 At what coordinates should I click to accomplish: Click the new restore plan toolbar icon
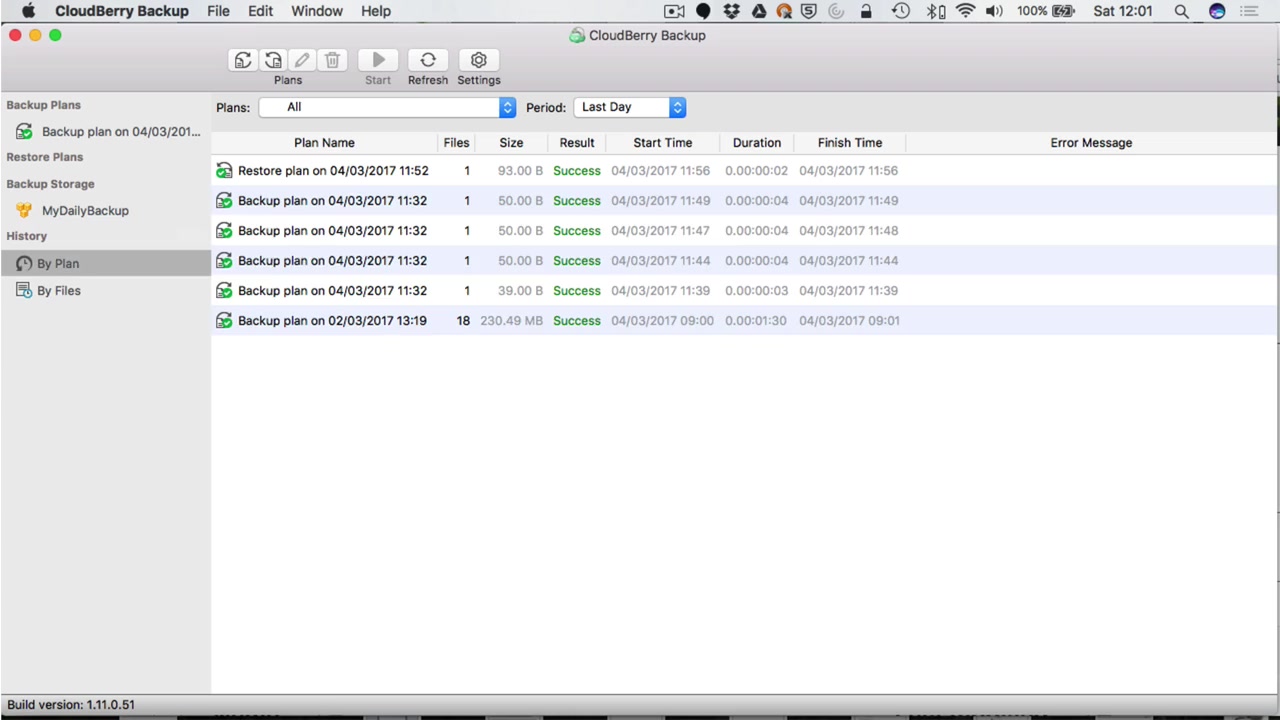(x=273, y=61)
